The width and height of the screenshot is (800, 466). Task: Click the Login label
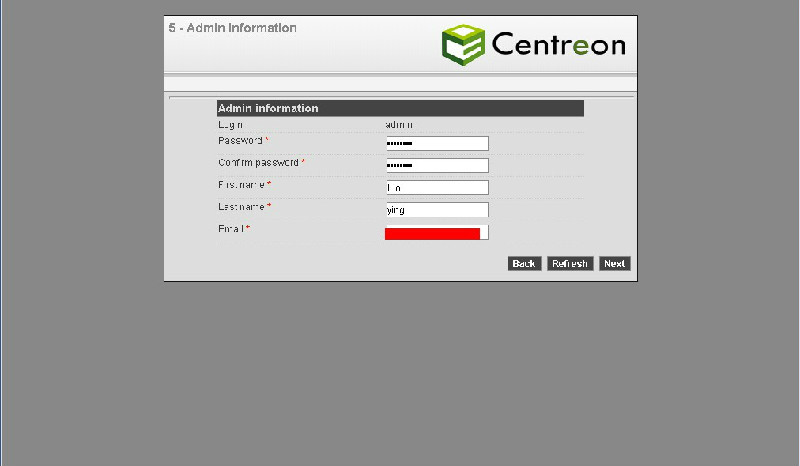[x=230, y=125]
